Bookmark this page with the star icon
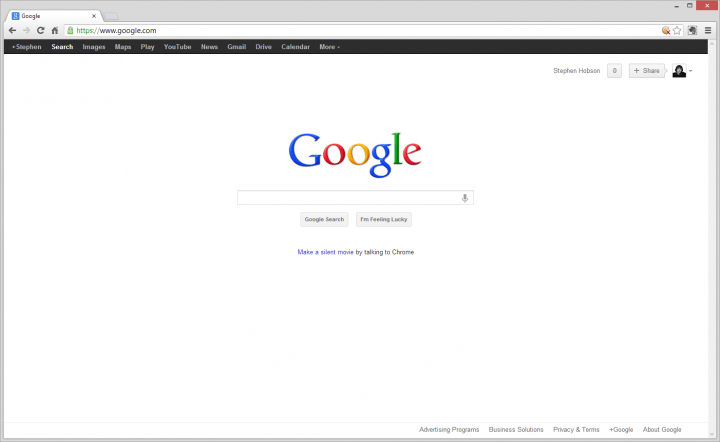 pyautogui.click(x=677, y=30)
